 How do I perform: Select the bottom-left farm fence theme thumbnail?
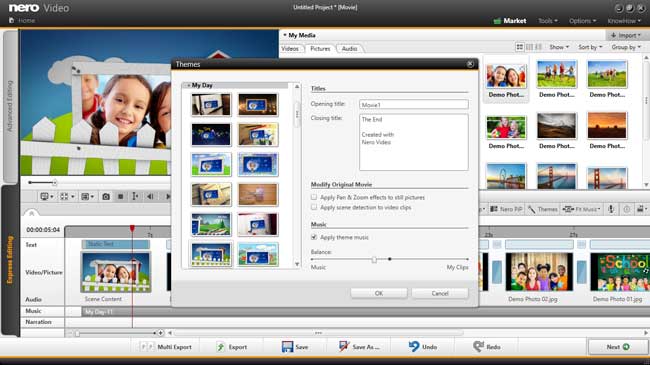211,254
